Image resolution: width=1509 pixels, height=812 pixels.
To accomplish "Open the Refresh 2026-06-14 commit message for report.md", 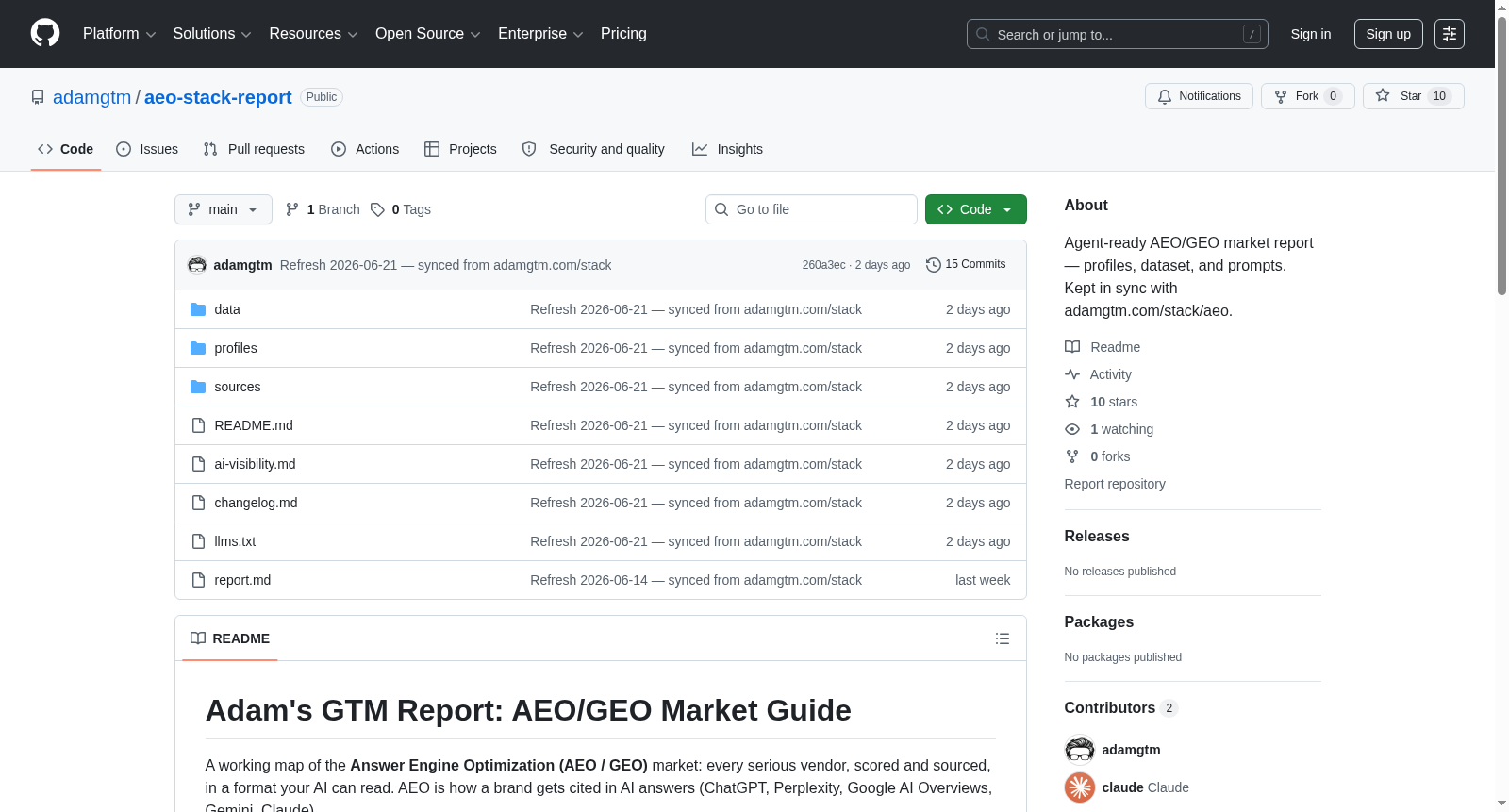I will pos(696,580).
